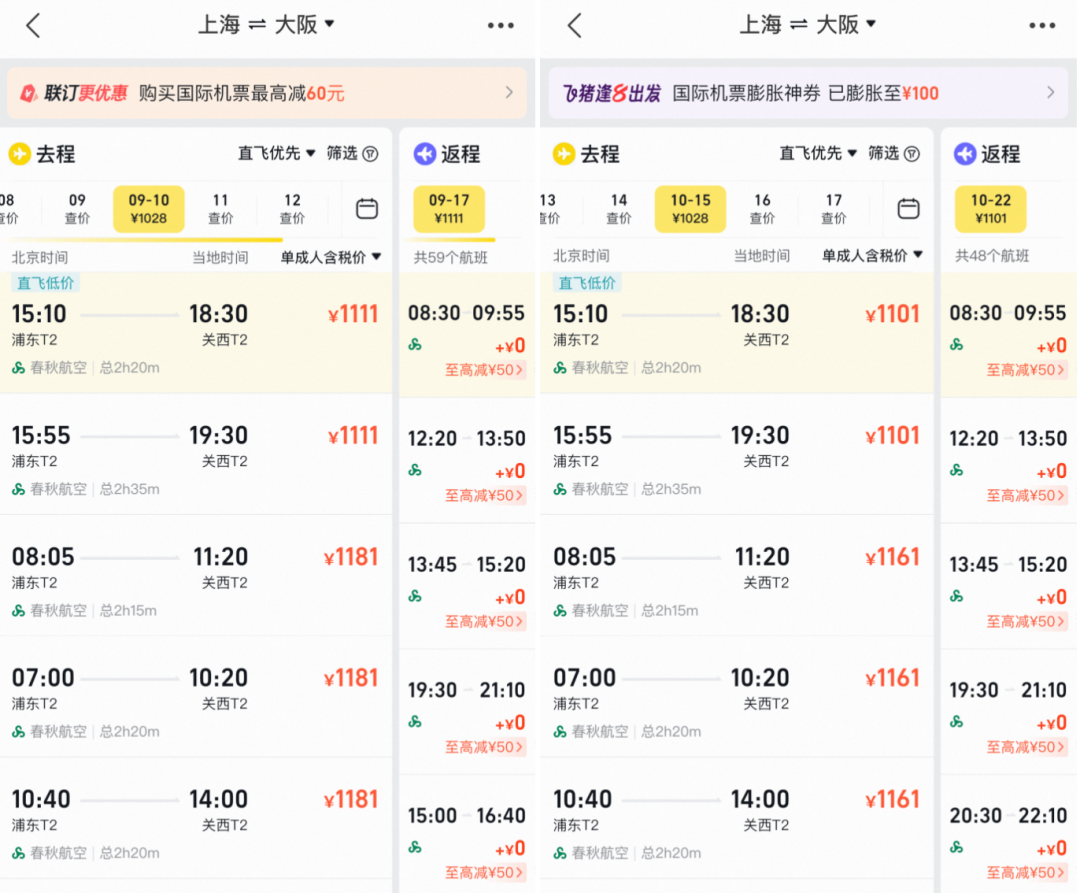The image size is (1080, 893).
Task: Open the 联订更优惠 promotion banner
Action: click(x=265, y=93)
